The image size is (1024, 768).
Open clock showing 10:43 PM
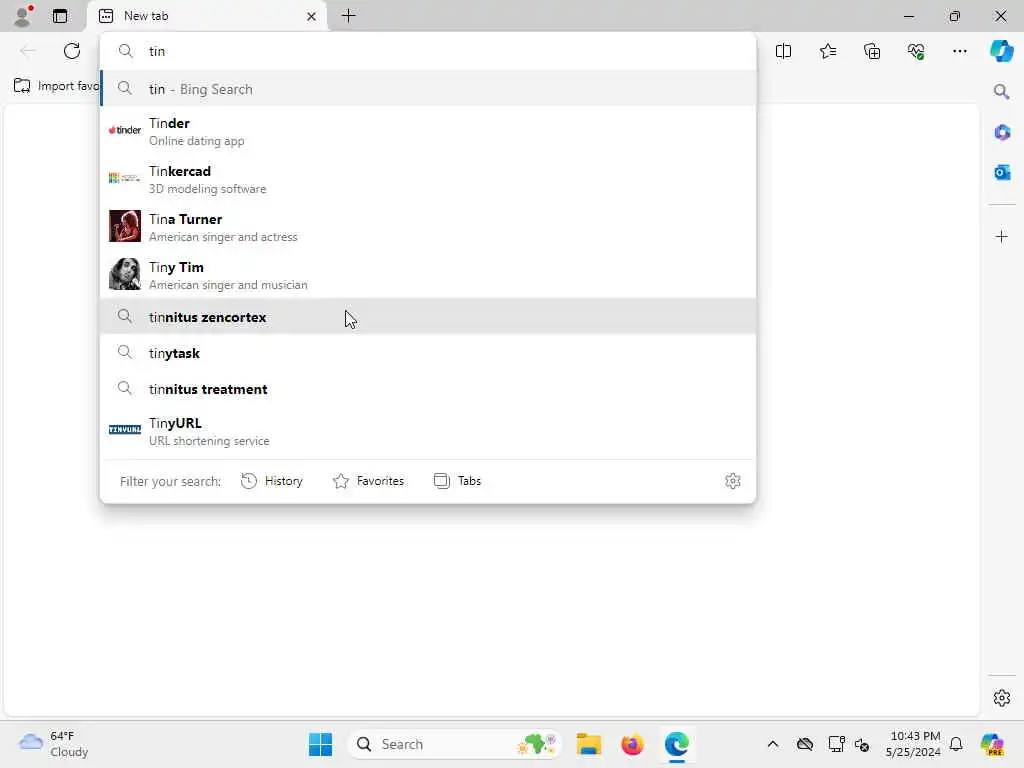(913, 744)
